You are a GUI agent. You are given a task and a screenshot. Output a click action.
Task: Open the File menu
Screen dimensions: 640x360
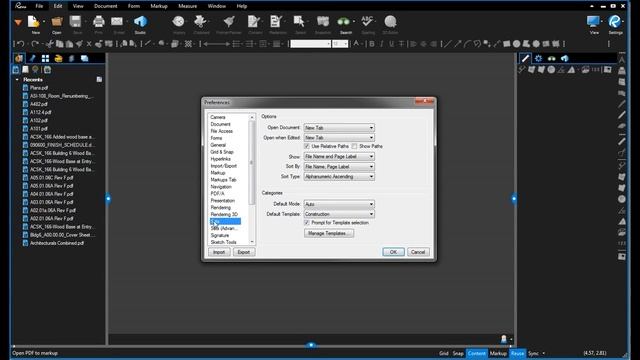(x=39, y=6)
